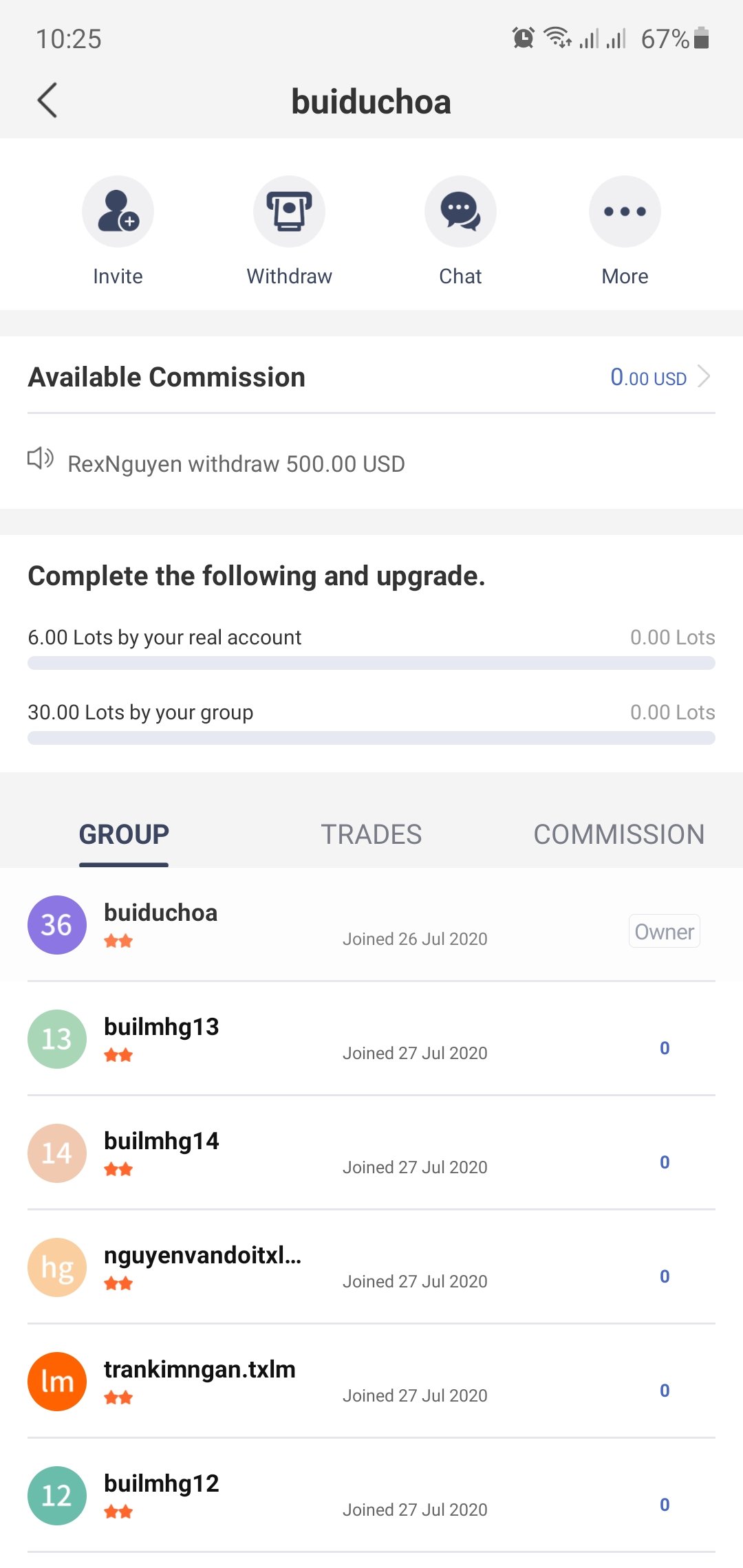This screenshot has width=743, height=1568.
Task: Tap the speaker announcement icon
Action: (x=41, y=458)
